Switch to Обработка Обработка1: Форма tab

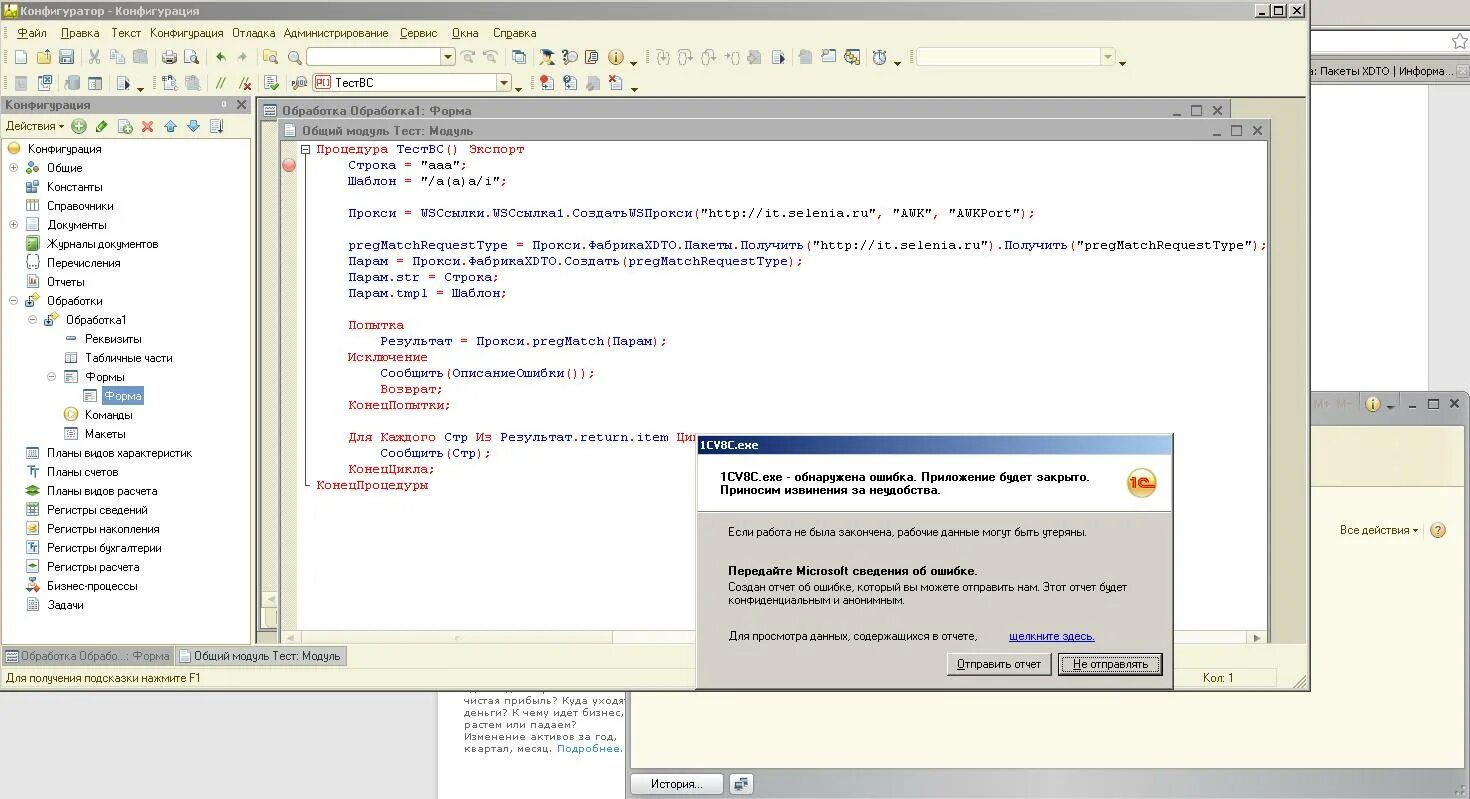[x=87, y=656]
